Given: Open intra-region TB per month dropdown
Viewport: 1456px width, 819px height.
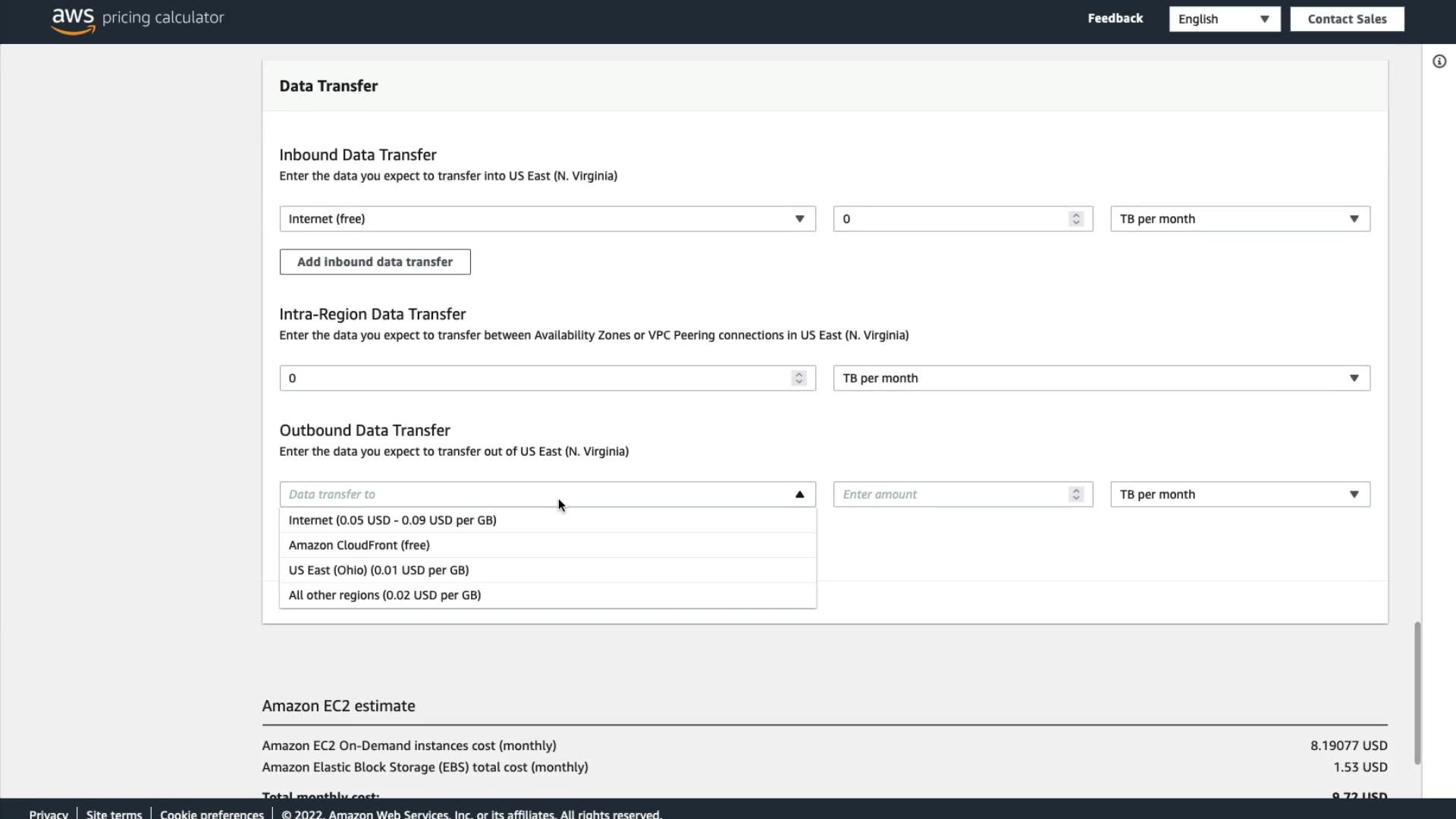Looking at the screenshot, I should [1100, 378].
